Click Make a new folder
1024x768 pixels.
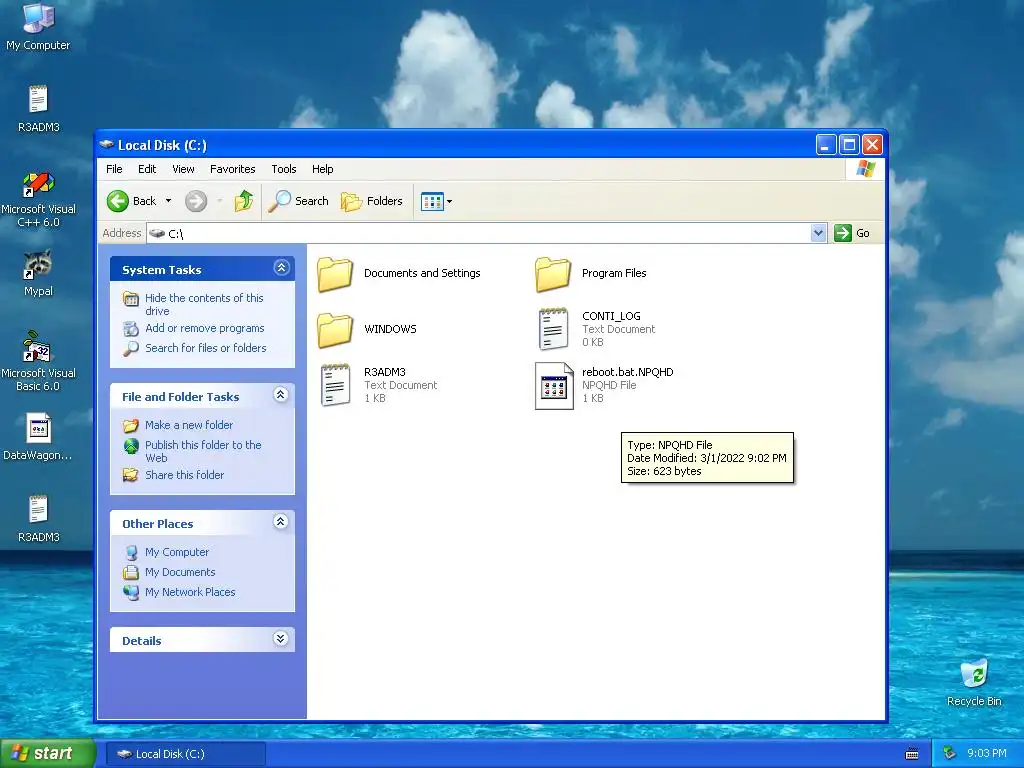[x=189, y=425]
